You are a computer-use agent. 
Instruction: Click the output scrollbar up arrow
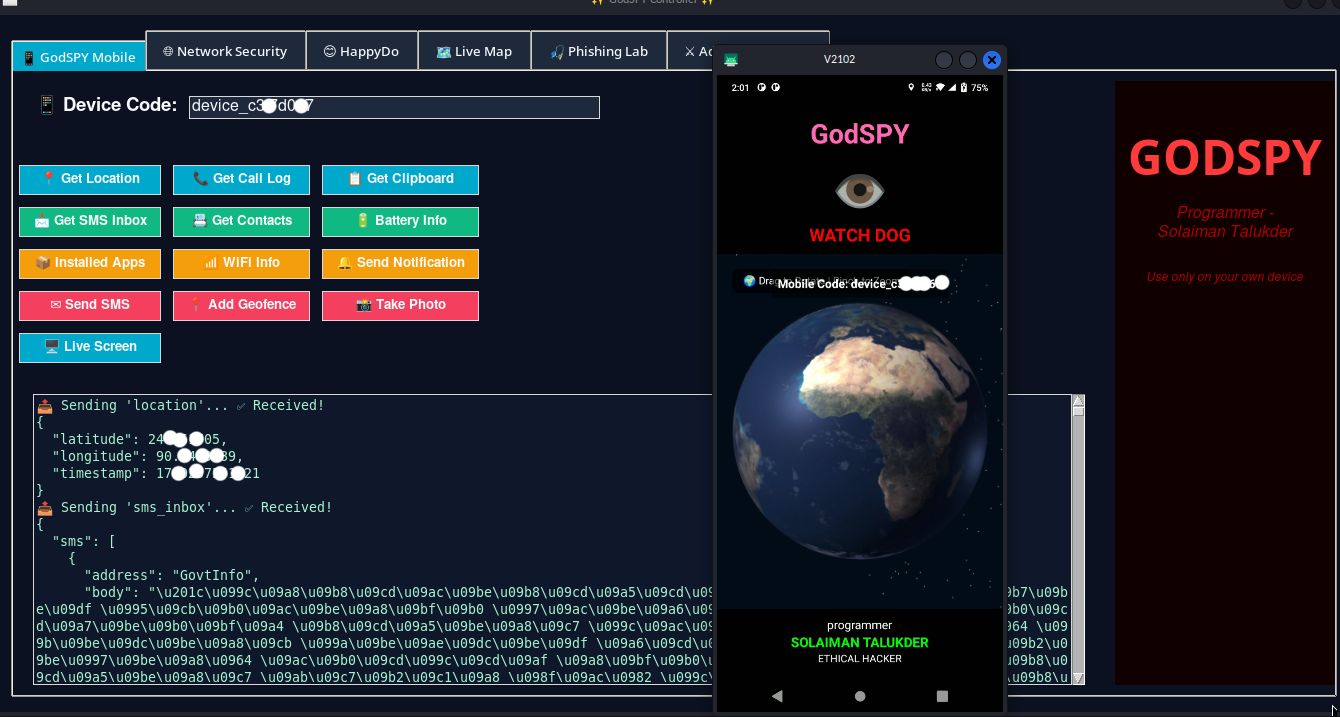pyautogui.click(x=1078, y=401)
